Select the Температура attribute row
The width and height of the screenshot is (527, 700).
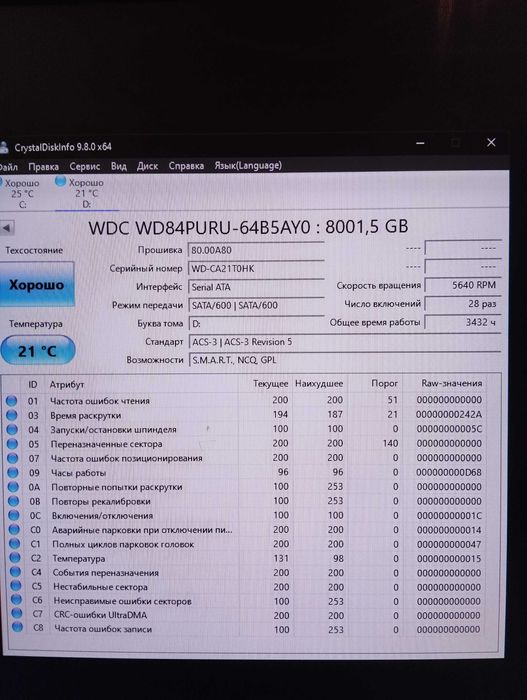(x=246, y=558)
